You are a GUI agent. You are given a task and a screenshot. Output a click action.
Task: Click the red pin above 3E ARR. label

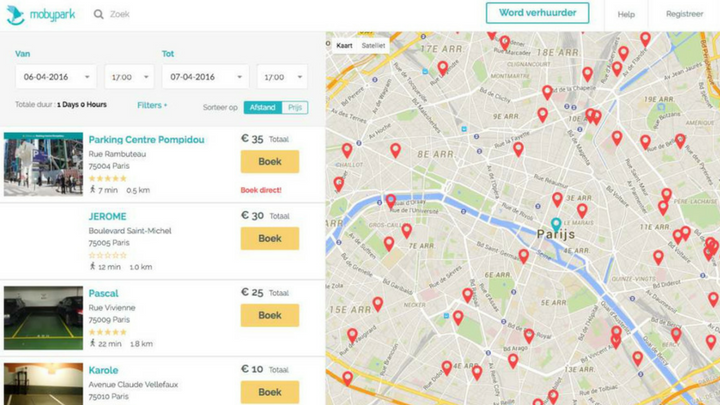(557, 200)
